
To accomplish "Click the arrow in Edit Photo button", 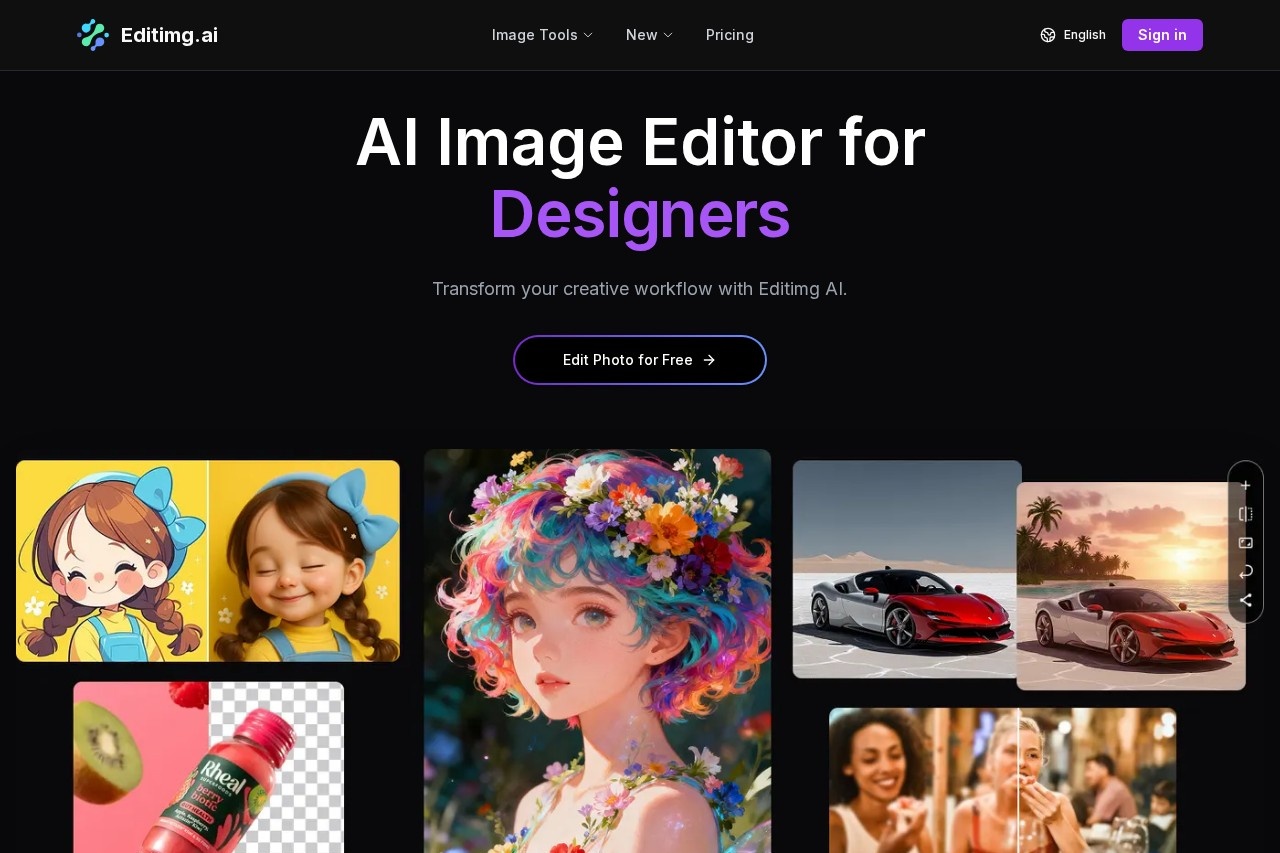I will 709,360.
